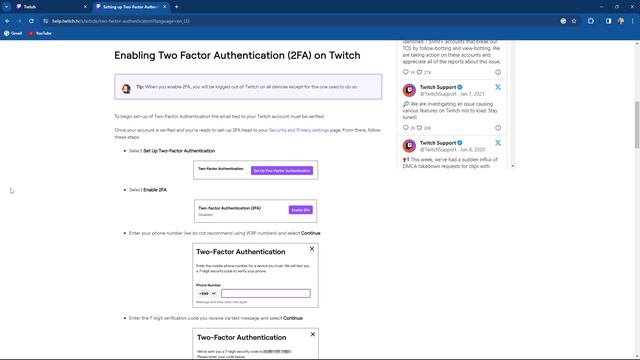The image size is (640, 360).
Task: Click the bold Continue text after phone number step
Action: pyautogui.click(x=311, y=233)
